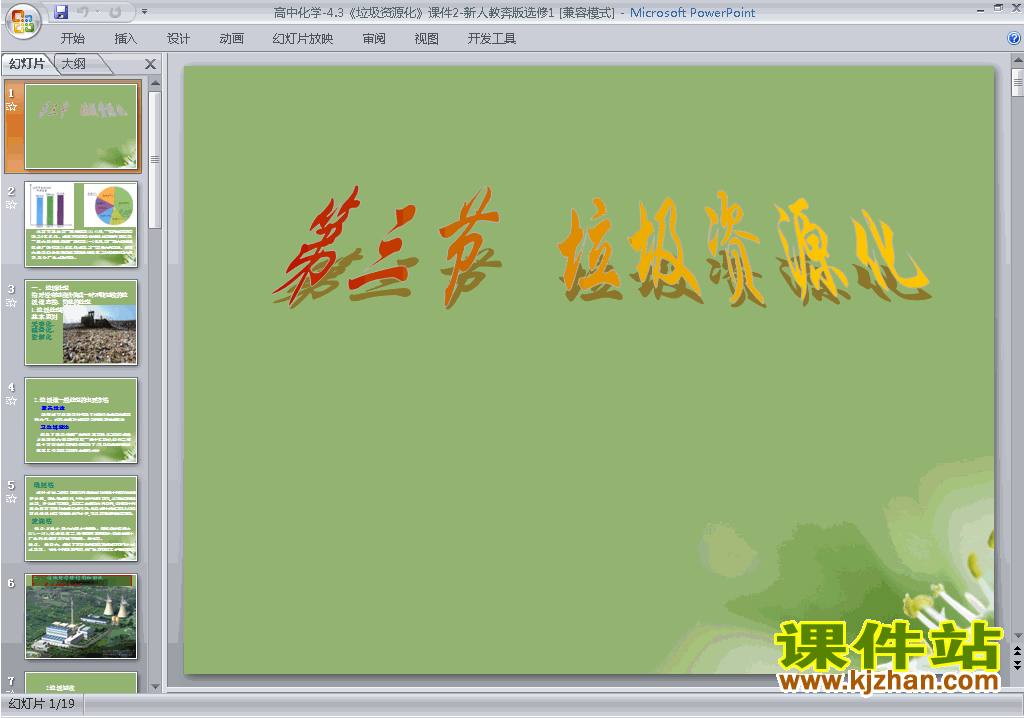The height and width of the screenshot is (718, 1024).
Task: Switch to the 大纲 pane tab
Action: pyautogui.click(x=74, y=63)
